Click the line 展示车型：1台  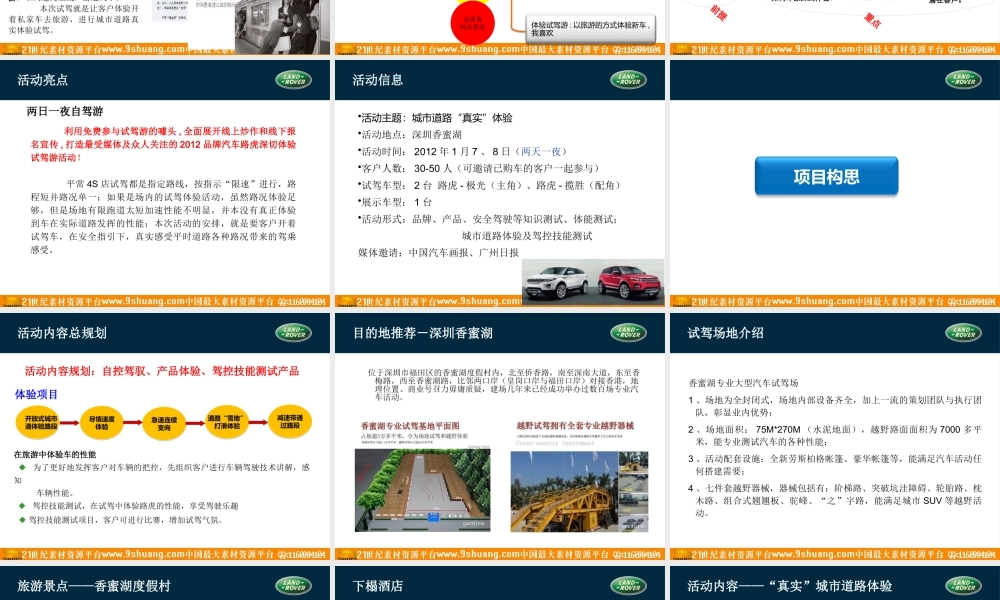[395, 201]
